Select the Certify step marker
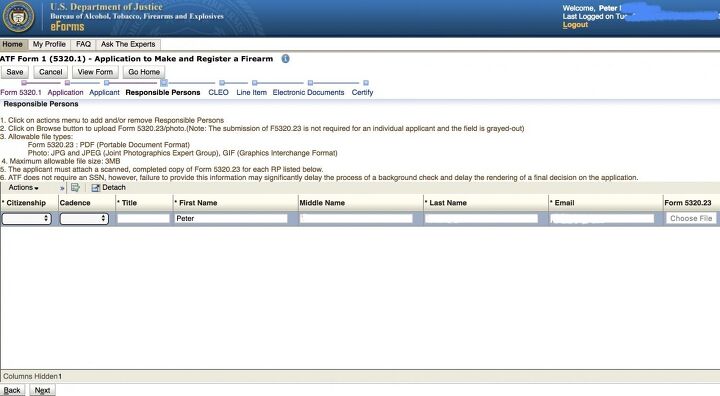The width and height of the screenshot is (720, 396). (366, 83)
